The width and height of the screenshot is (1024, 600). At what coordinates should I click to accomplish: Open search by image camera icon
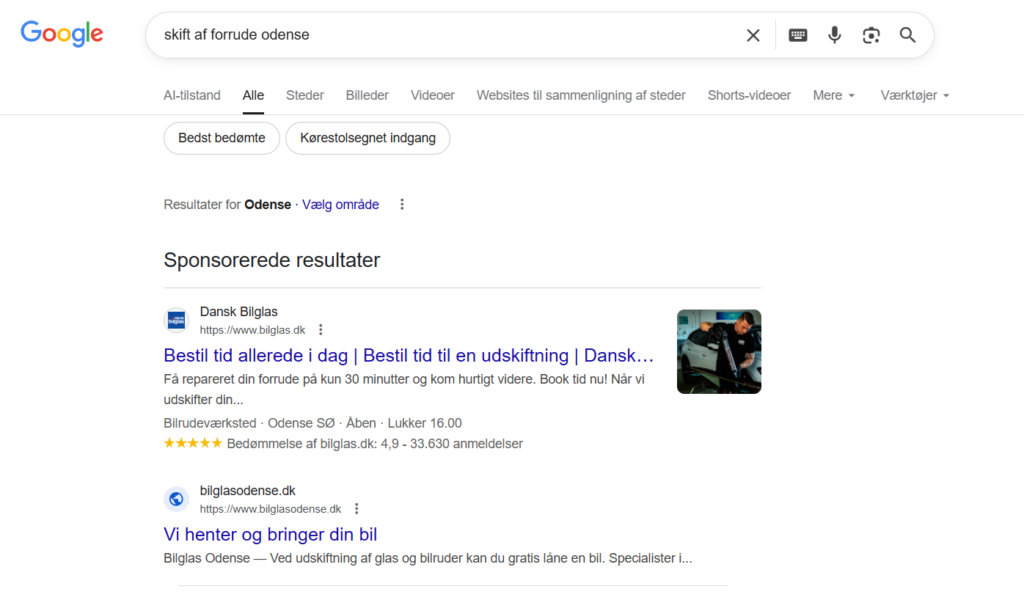871,35
